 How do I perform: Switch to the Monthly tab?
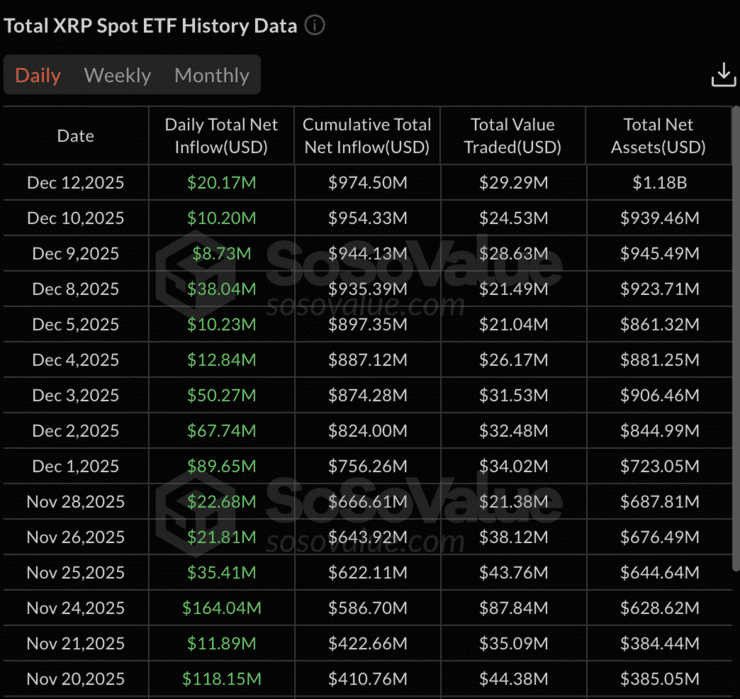coord(212,76)
